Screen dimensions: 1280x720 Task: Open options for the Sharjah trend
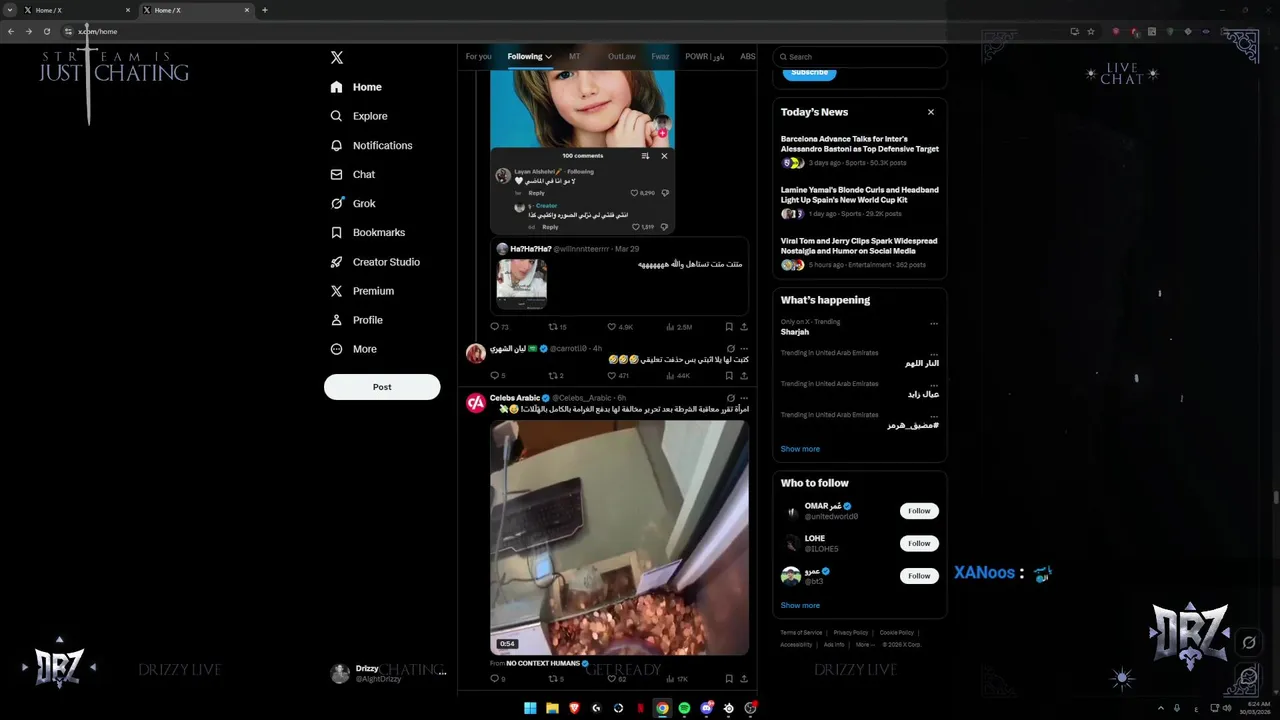pyautogui.click(x=934, y=323)
